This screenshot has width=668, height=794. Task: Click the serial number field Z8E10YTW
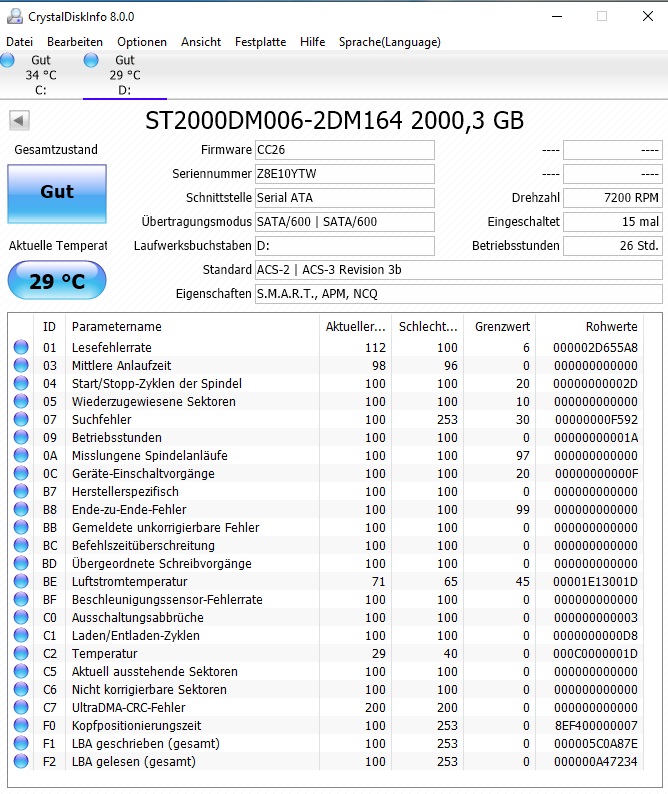click(x=344, y=174)
